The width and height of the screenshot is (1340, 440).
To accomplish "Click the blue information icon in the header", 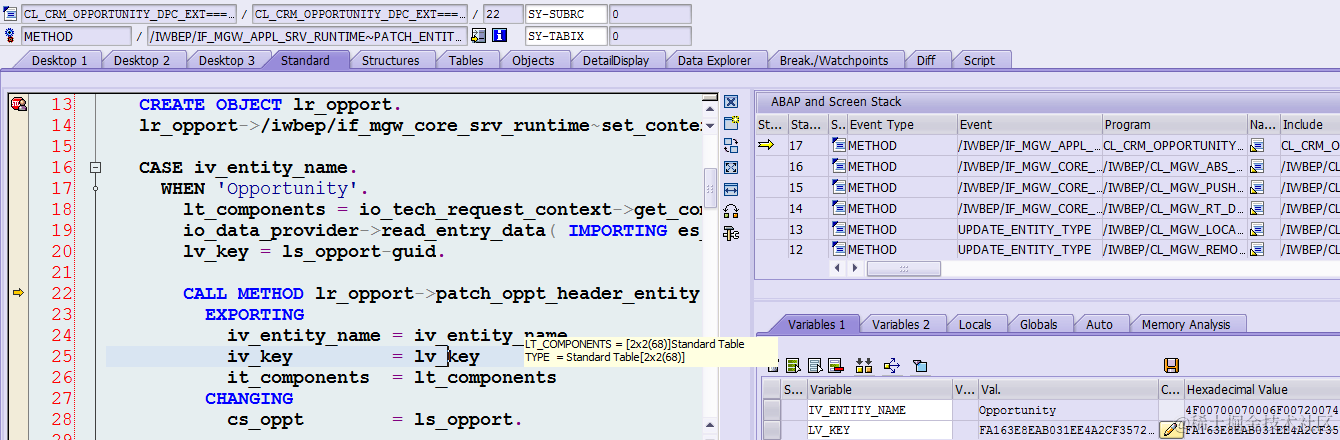I will pyautogui.click(x=500, y=36).
